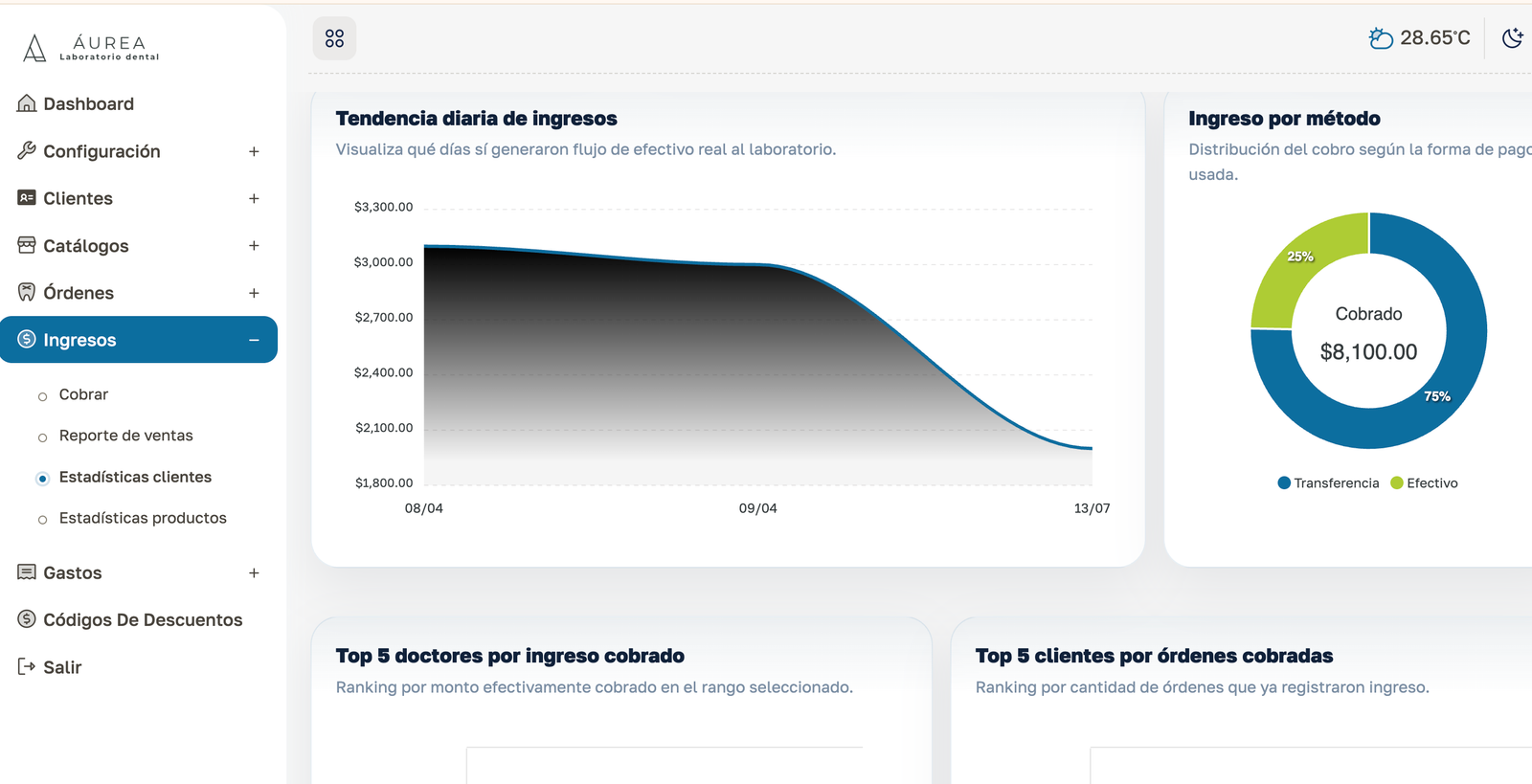Go to Estadísticas clientes link
The image size is (1532, 784).
[135, 477]
